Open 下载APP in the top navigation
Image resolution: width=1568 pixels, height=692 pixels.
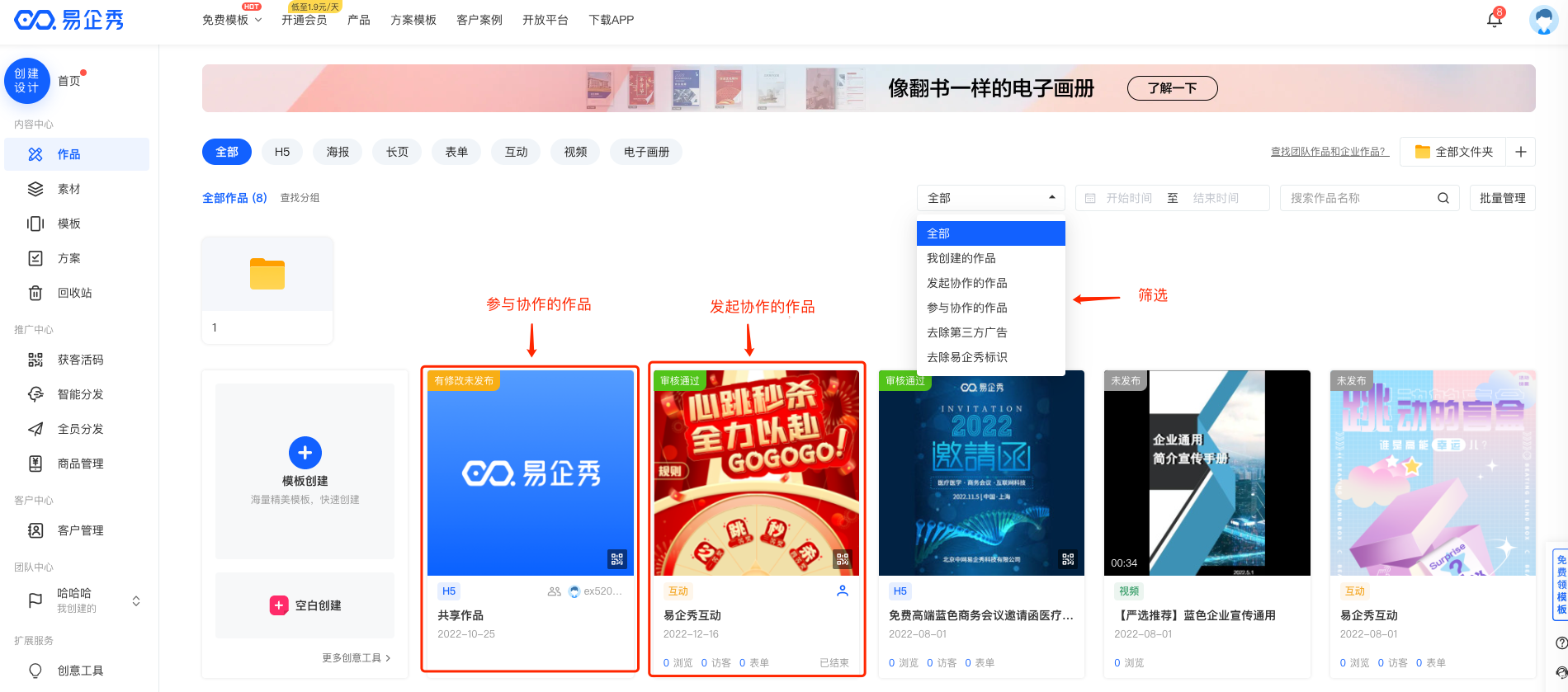[x=612, y=20]
